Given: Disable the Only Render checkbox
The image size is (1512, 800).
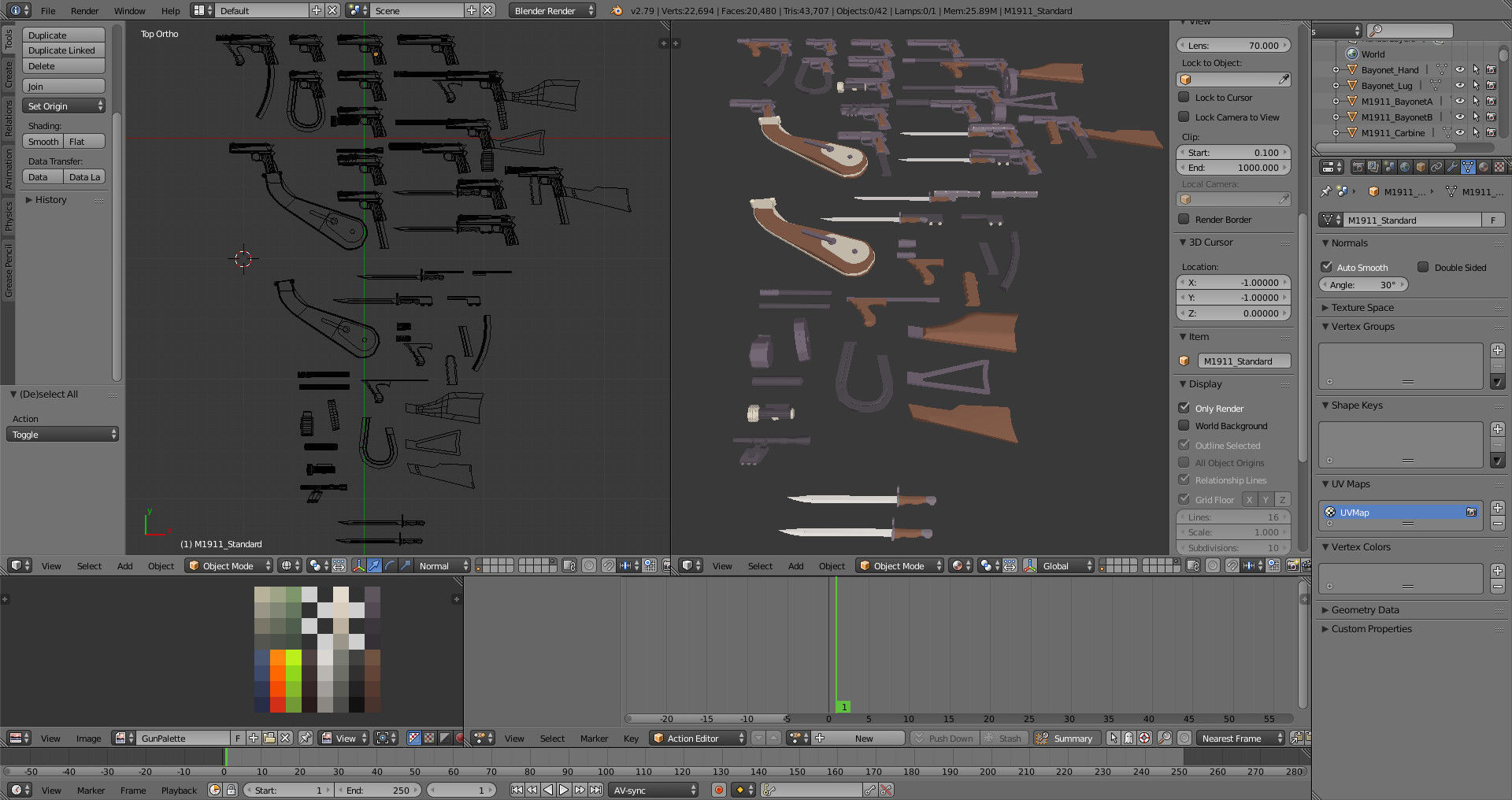Looking at the screenshot, I should point(1184,408).
